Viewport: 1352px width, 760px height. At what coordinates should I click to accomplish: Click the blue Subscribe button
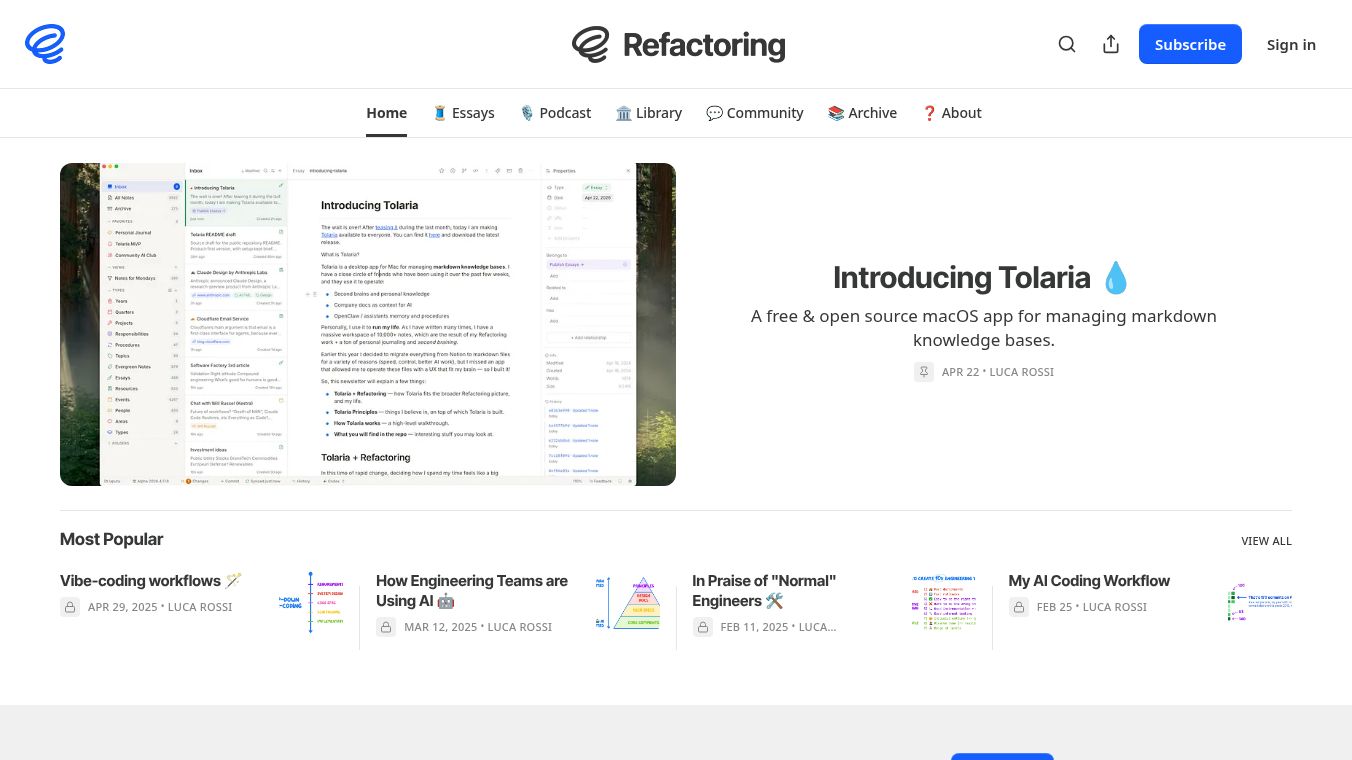[1190, 44]
